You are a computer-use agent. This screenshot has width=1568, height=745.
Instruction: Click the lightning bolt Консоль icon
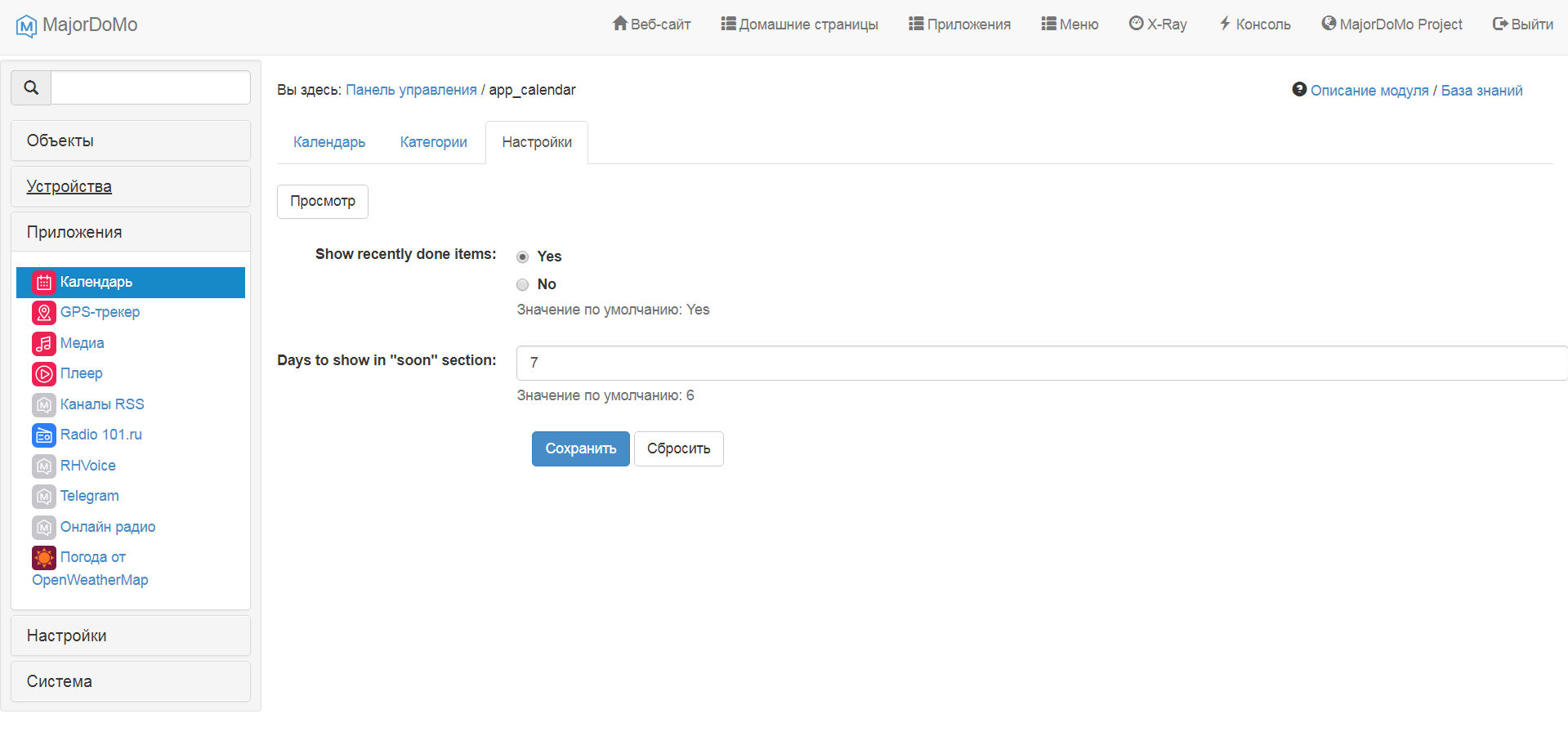1225,24
